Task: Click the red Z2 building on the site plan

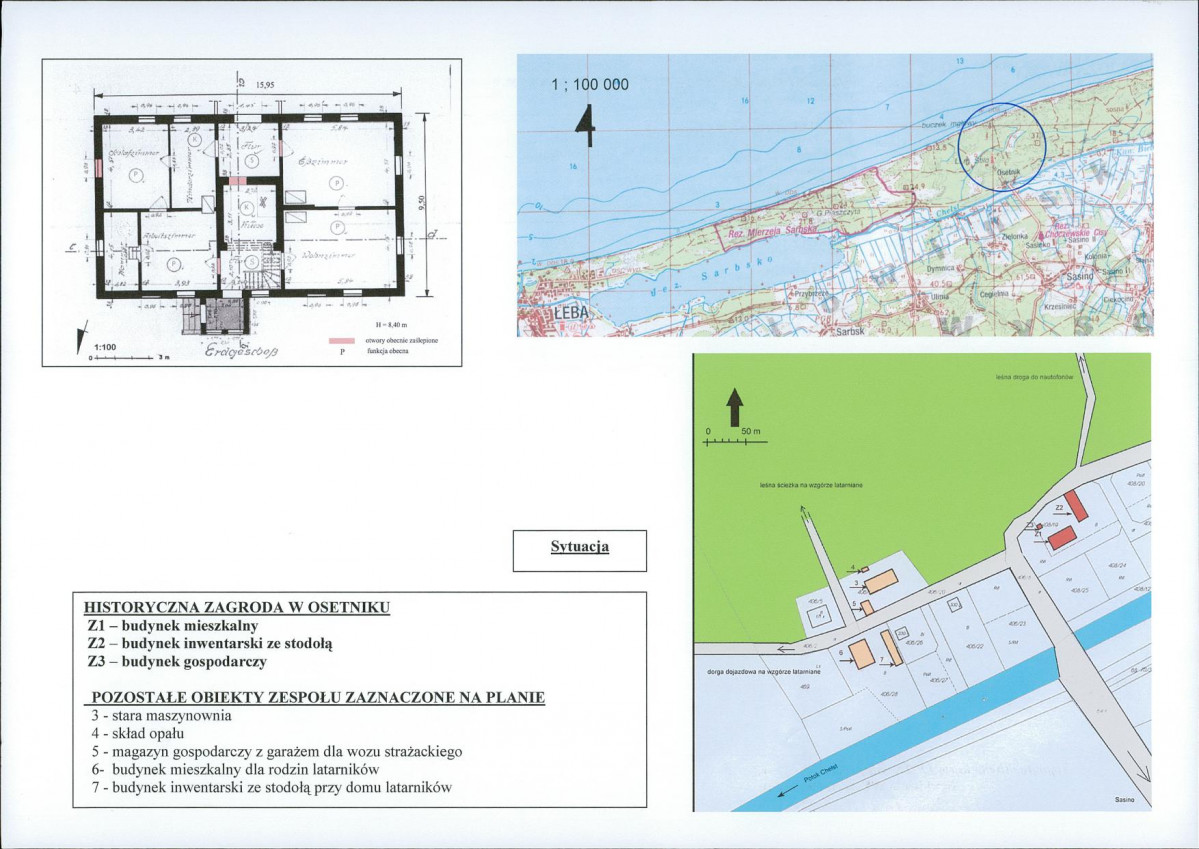Action: point(1077,506)
